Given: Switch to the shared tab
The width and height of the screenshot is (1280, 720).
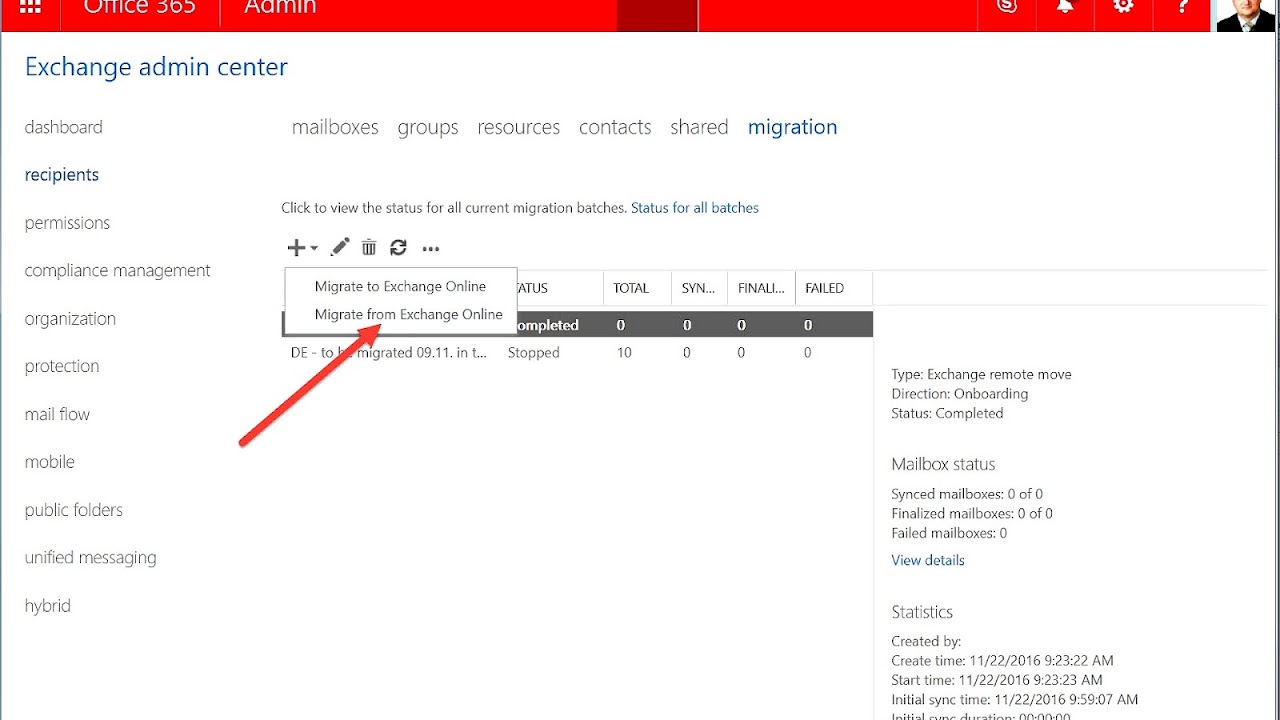Looking at the screenshot, I should point(699,127).
